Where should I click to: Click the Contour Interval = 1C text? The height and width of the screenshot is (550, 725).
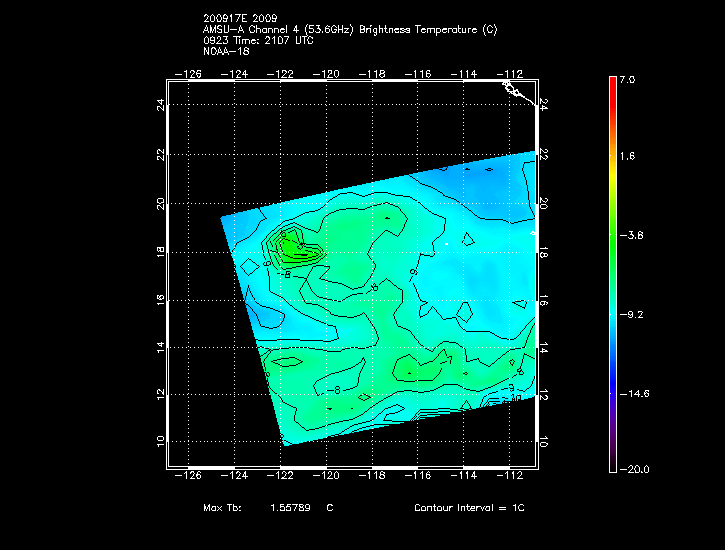pyautogui.click(x=469, y=508)
